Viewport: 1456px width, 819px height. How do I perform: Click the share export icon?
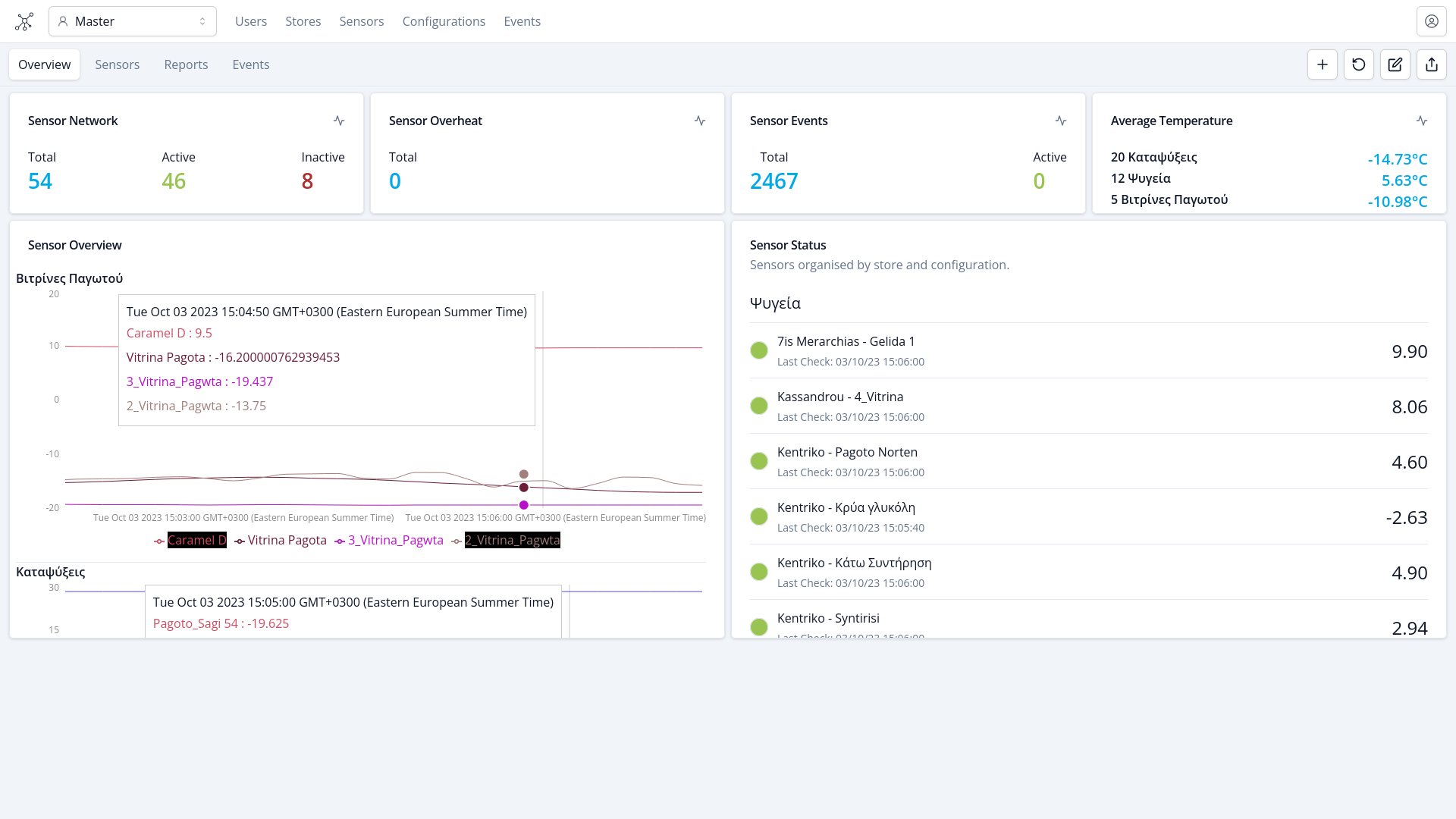1431,64
